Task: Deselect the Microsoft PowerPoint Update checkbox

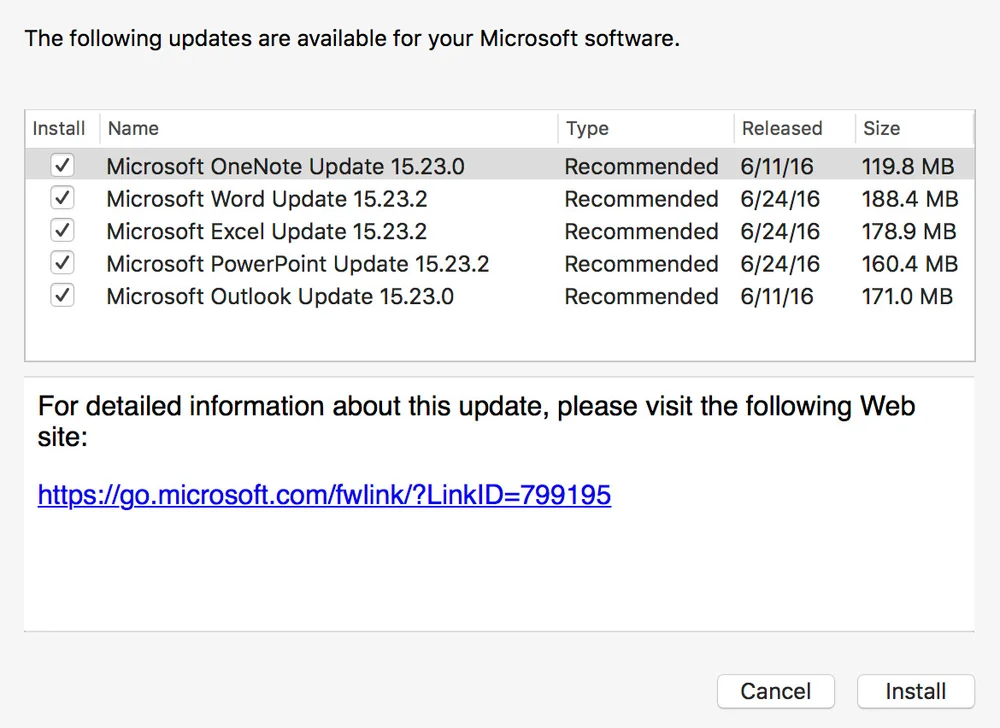Action: [62, 264]
